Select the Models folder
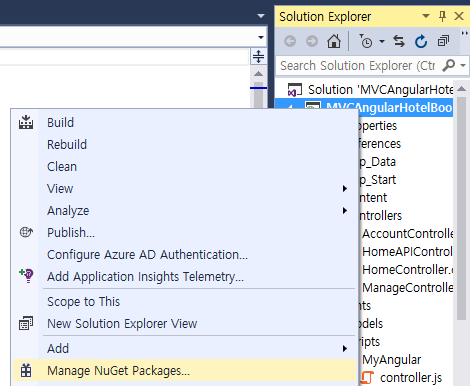The height and width of the screenshot is (386, 470). point(371,324)
